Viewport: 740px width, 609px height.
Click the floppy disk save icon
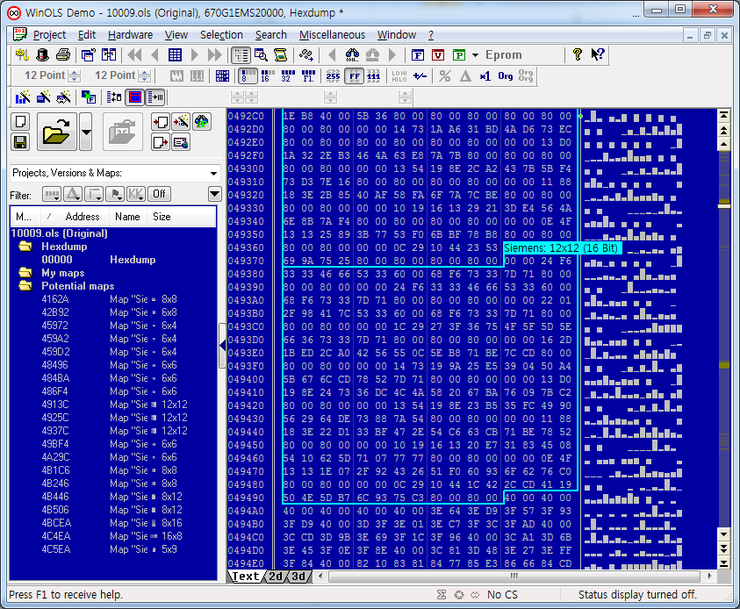pyautogui.click(x=20, y=142)
